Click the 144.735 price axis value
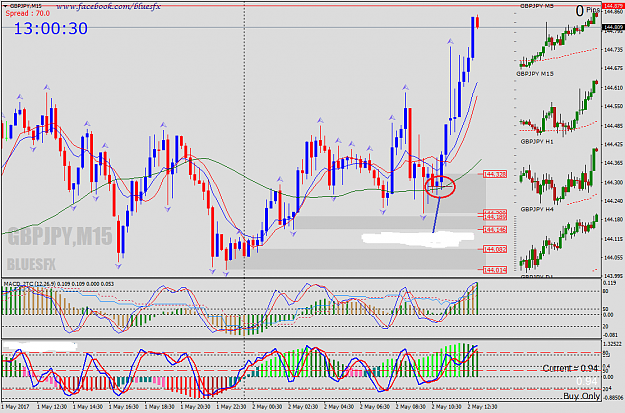The image size is (625, 413). click(613, 50)
